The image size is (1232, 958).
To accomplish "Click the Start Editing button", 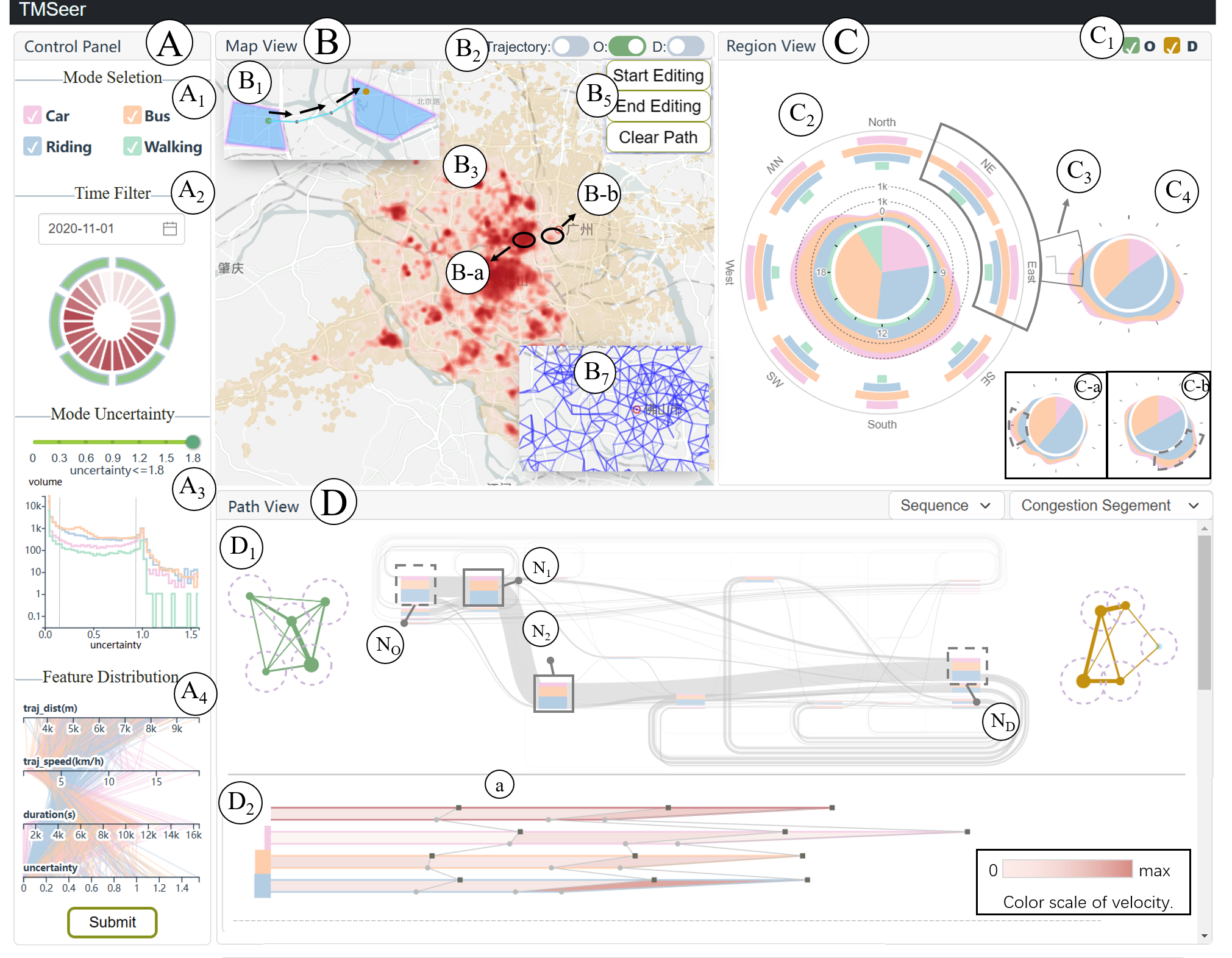I will [658, 76].
